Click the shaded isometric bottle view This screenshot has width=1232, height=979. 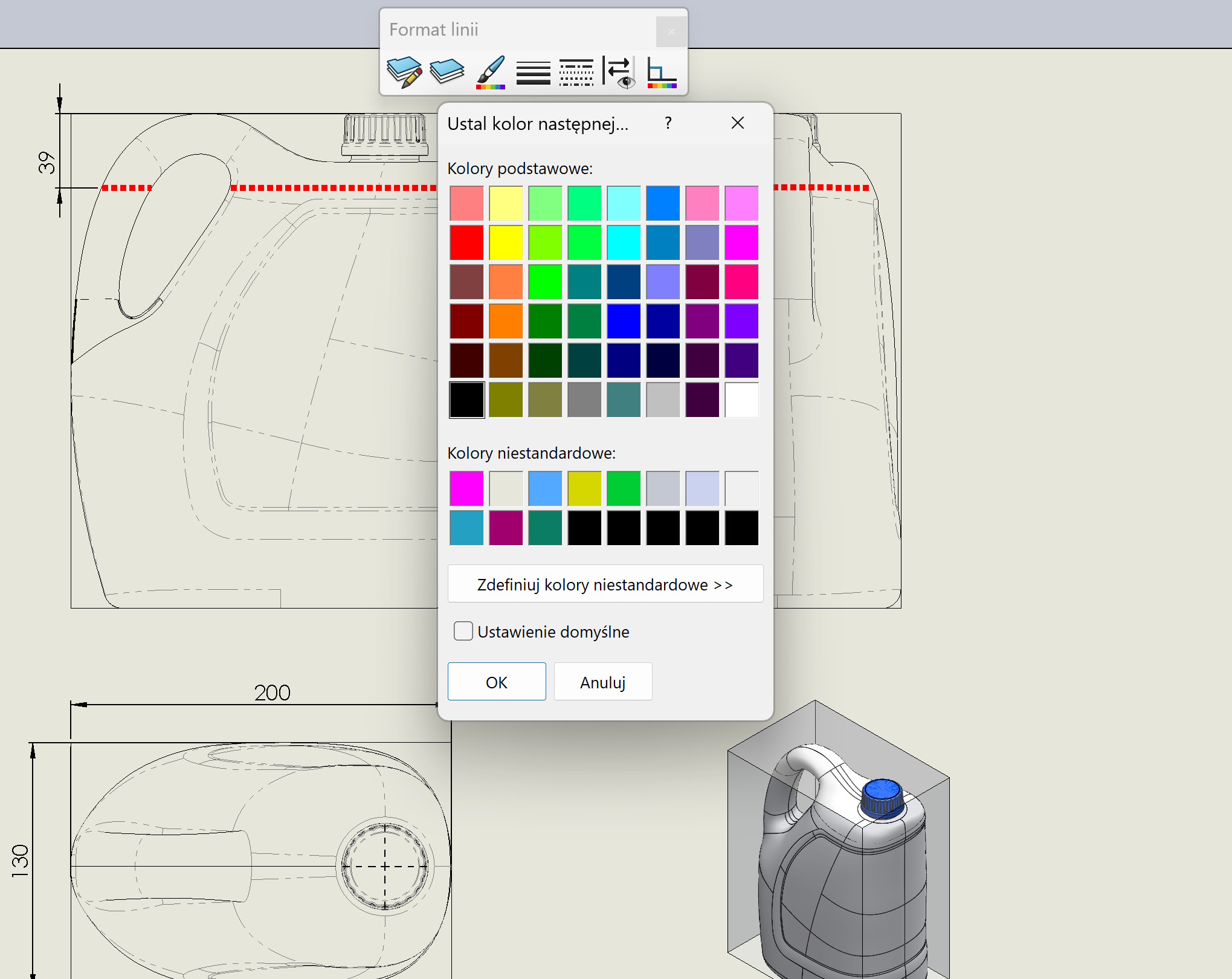(840, 858)
